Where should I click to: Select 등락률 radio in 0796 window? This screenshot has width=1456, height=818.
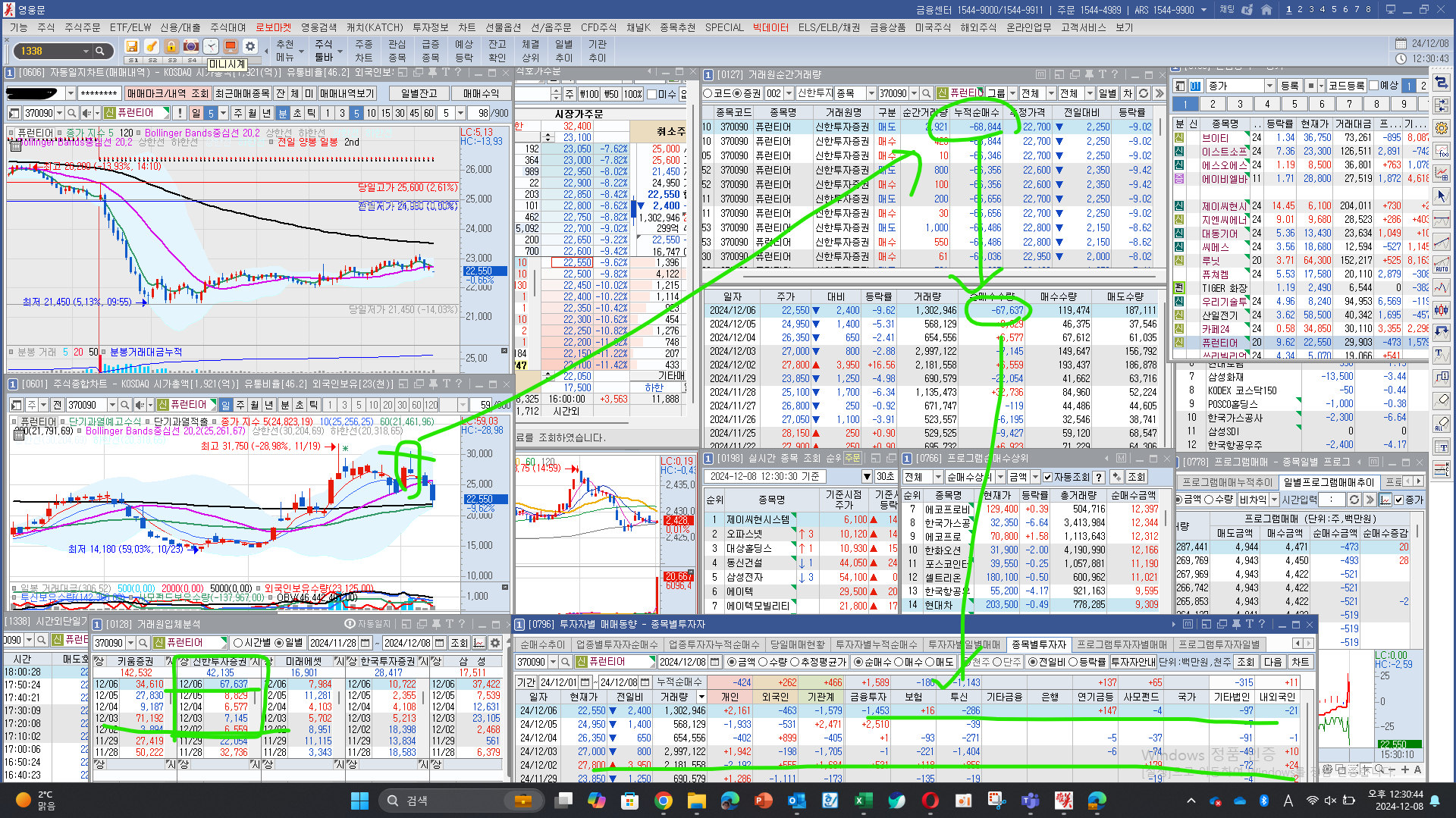[x=1072, y=662]
